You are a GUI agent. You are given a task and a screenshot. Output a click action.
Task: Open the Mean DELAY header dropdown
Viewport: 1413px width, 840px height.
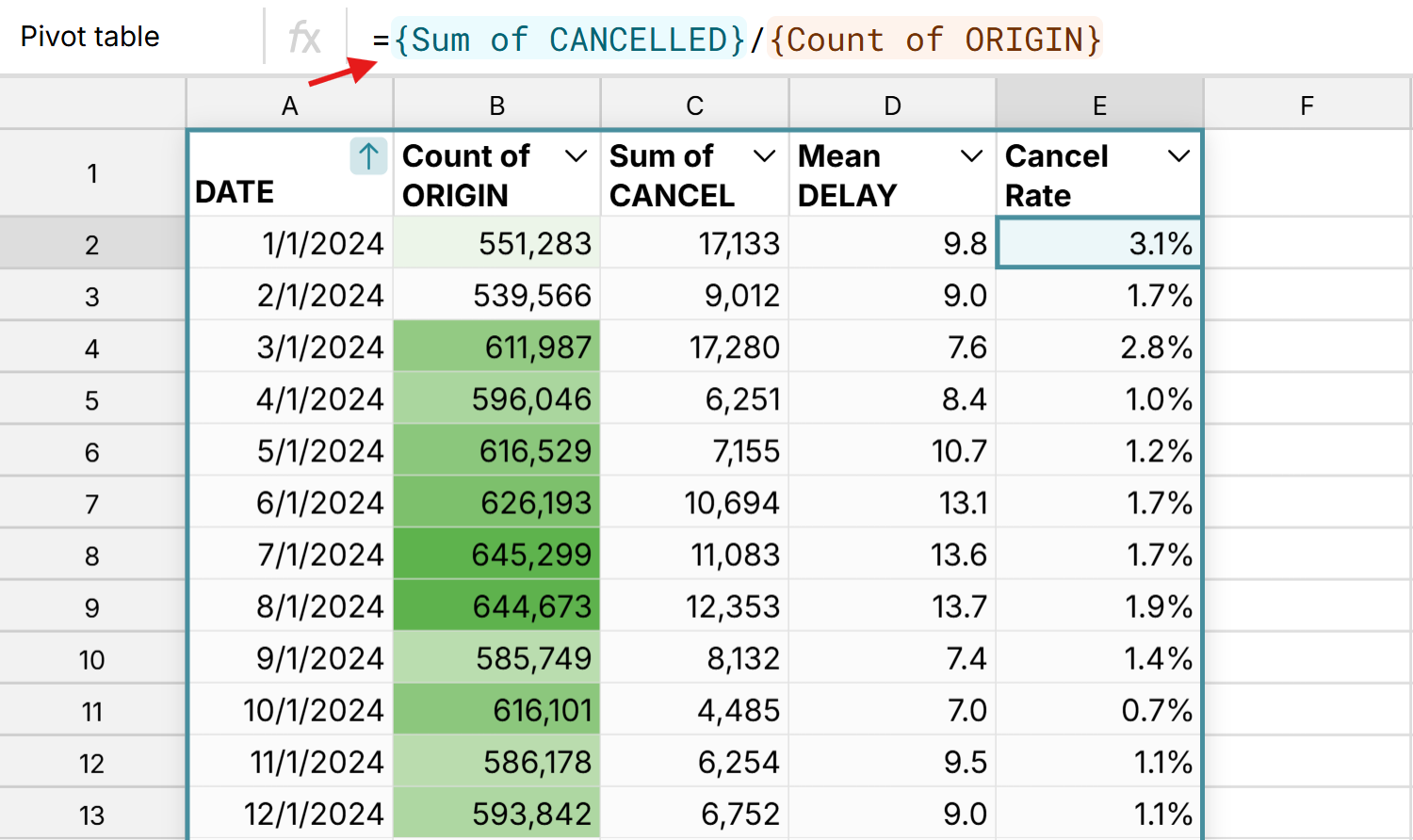click(971, 156)
